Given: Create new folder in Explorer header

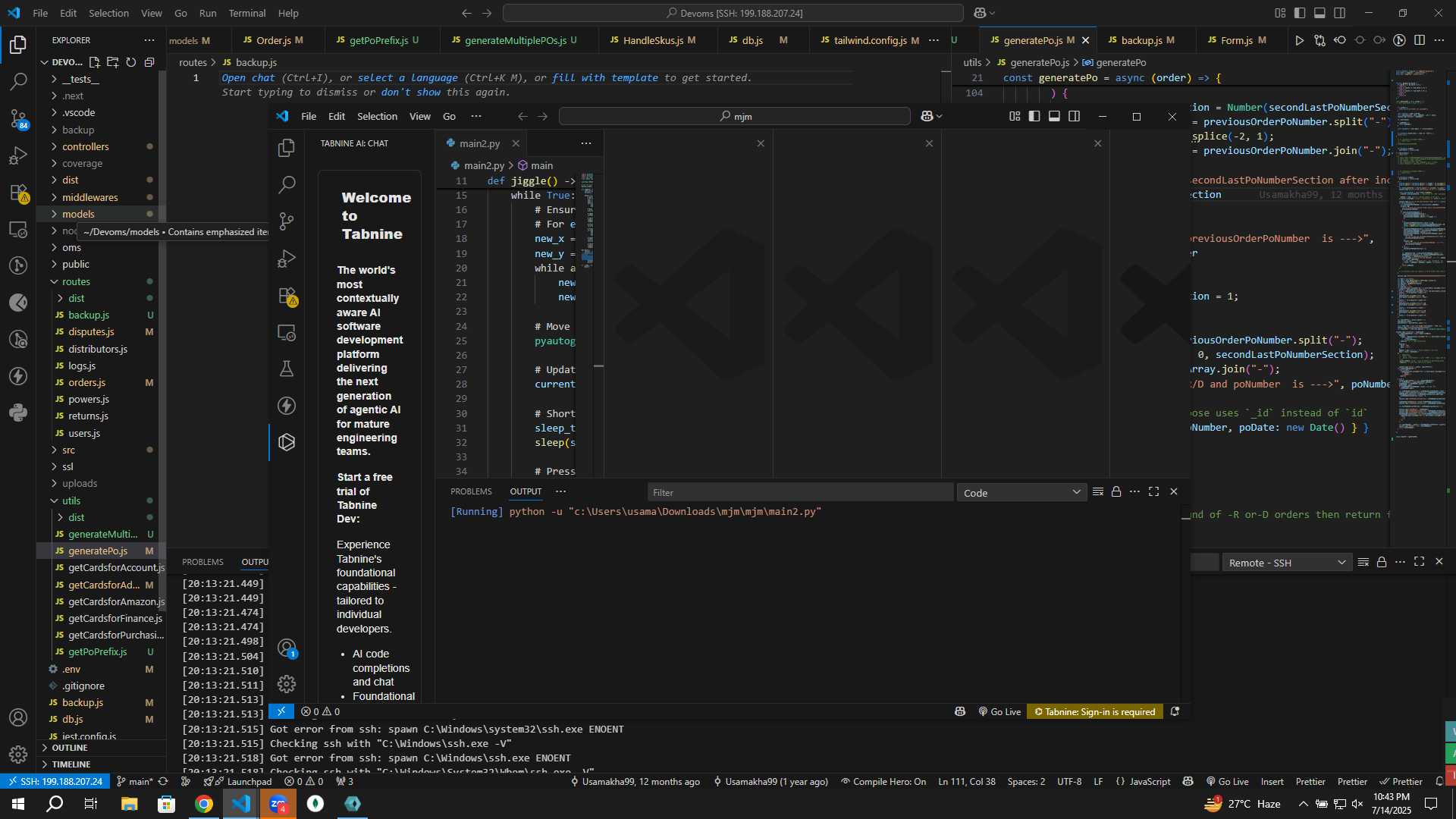Looking at the screenshot, I should [x=113, y=62].
